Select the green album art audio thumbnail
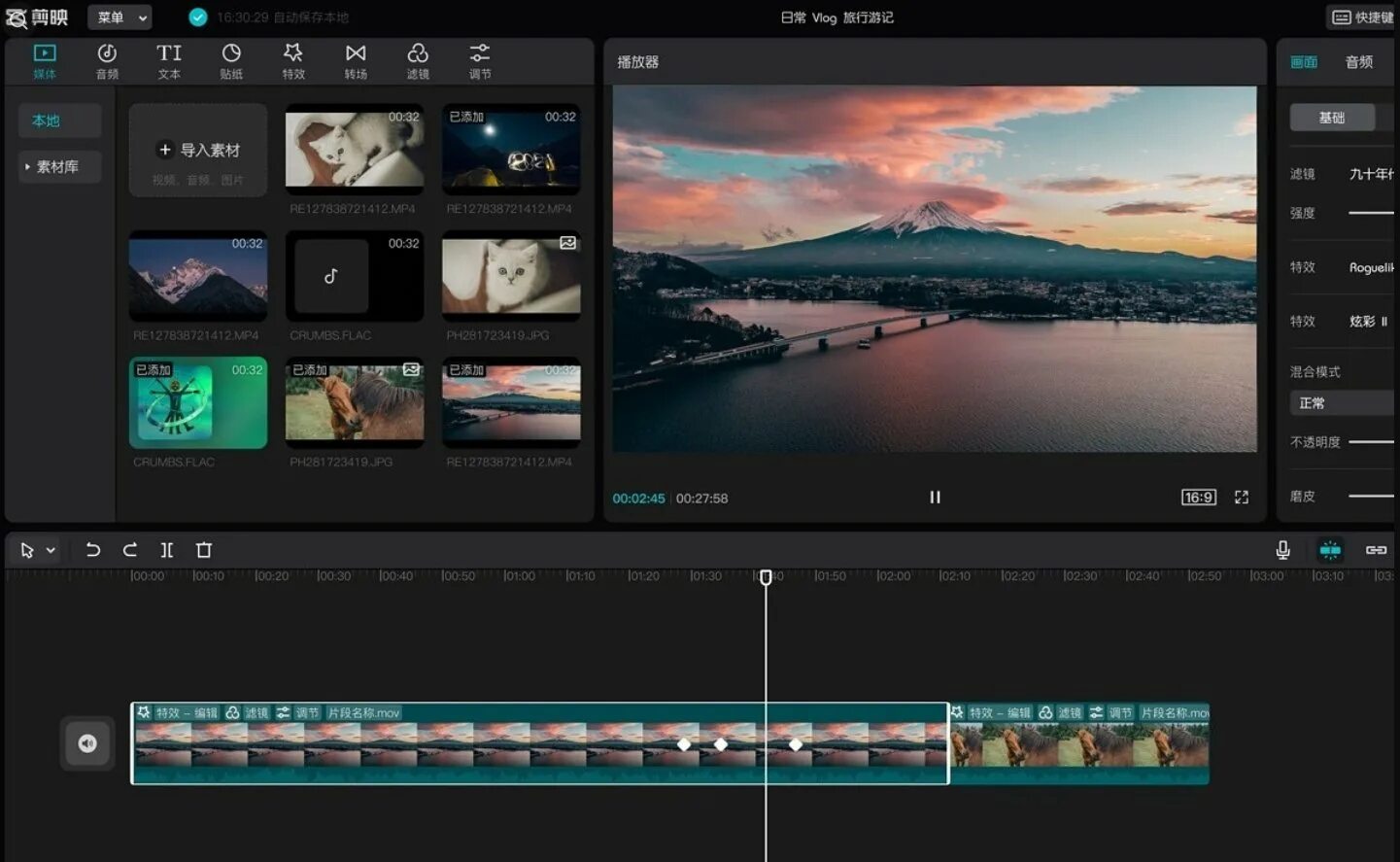This screenshot has width=1400, height=862. [198, 402]
